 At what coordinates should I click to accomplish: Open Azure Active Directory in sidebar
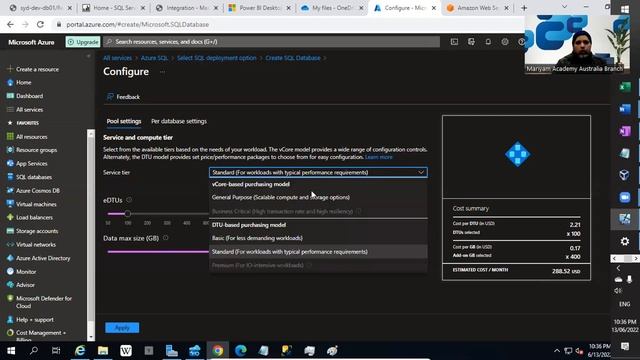click(x=43, y=258)
